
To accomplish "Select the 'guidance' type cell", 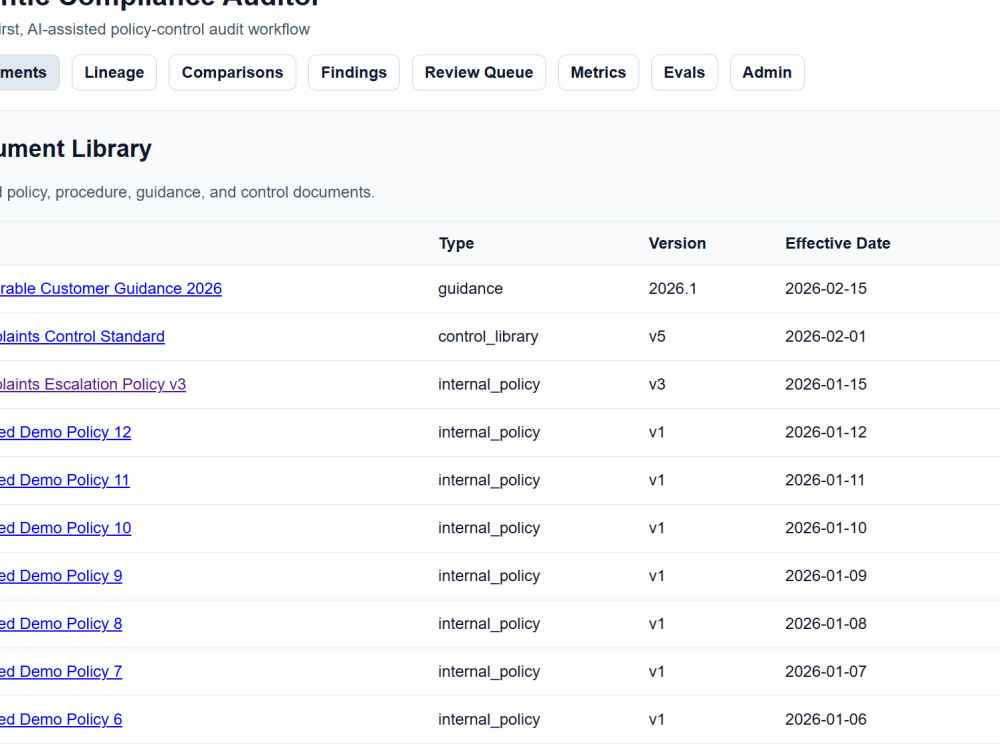I will coord(470,288).
